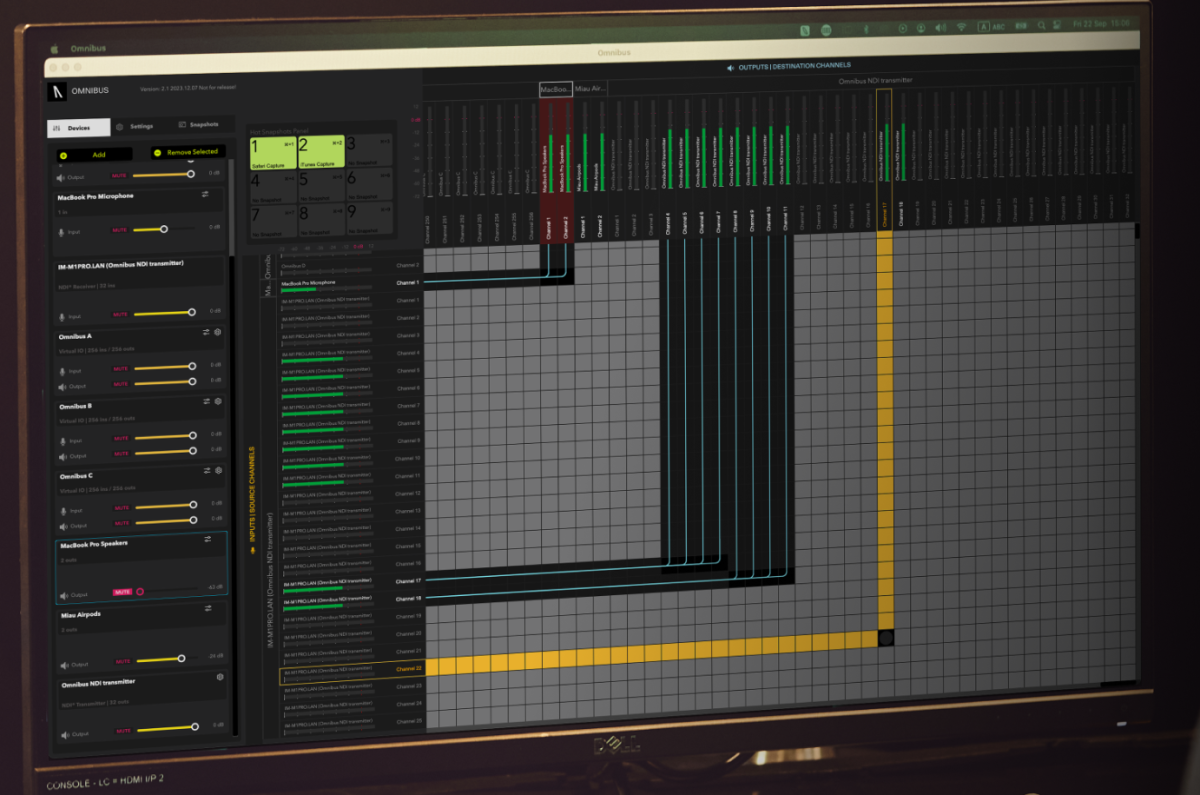Open Omnibus NDI transmitter gear settings
This screenshot has height=795, width=1200.
point(220,677)
